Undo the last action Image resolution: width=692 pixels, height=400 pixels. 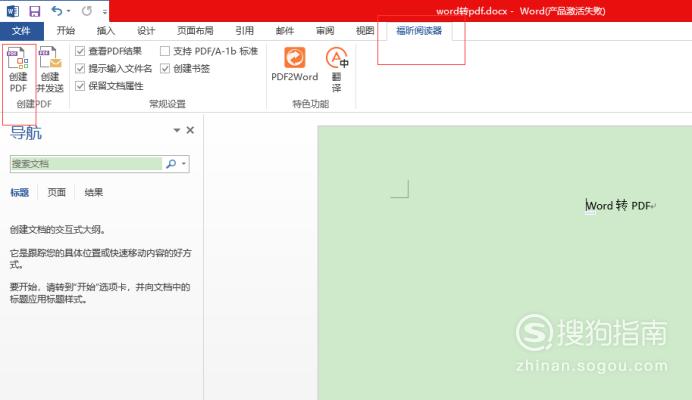(x=57, y=11)
